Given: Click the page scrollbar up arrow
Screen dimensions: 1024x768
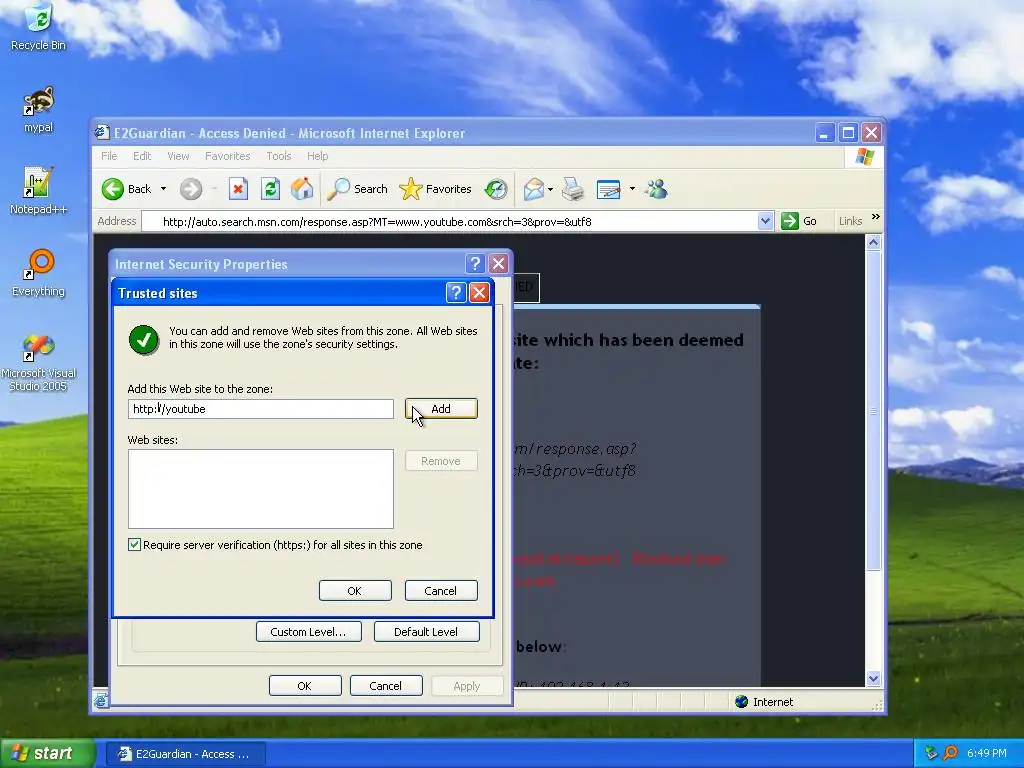Looking at the screenshot, I should (x=874, y=242).
